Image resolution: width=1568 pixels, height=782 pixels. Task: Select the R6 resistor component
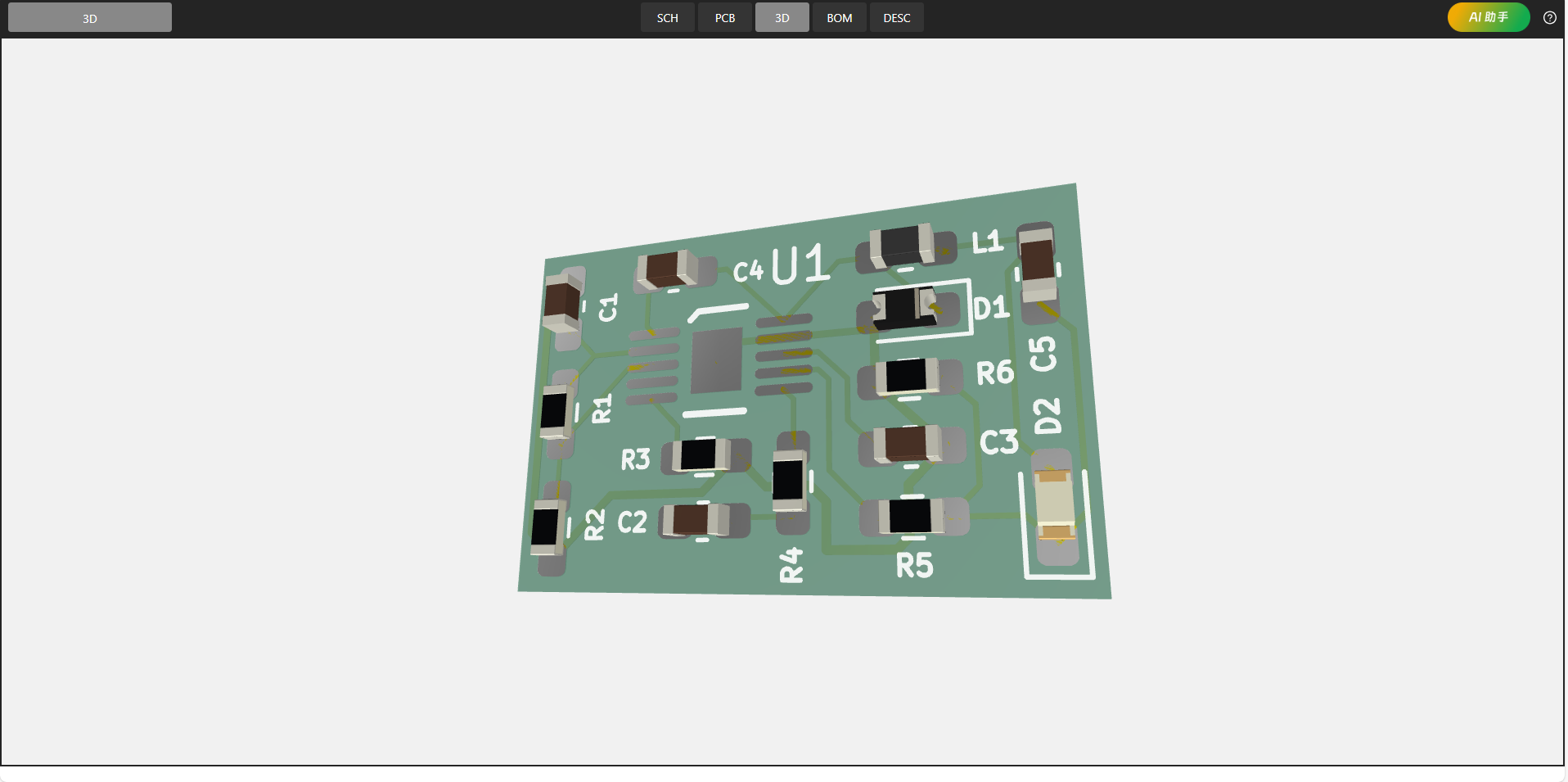[x=908, y=377]
